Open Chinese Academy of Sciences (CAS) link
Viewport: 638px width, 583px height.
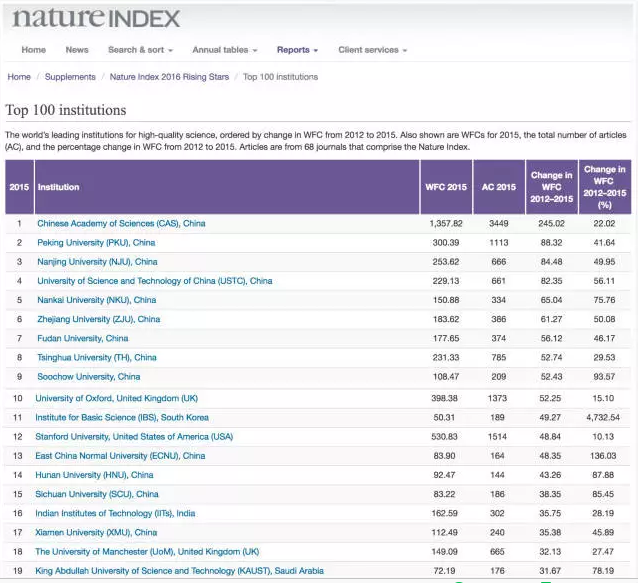pyautogui.click(x=121, y=223)
